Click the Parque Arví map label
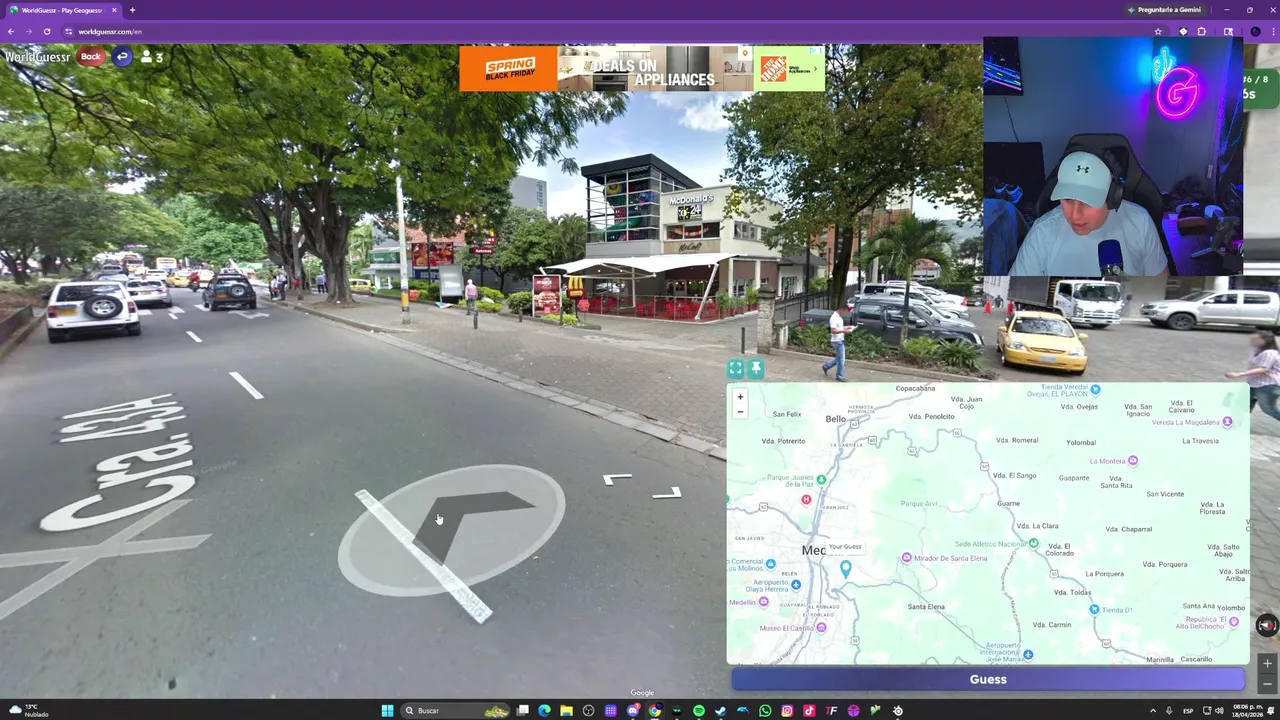Viewport: 1280px width, 720px height. 917,504
